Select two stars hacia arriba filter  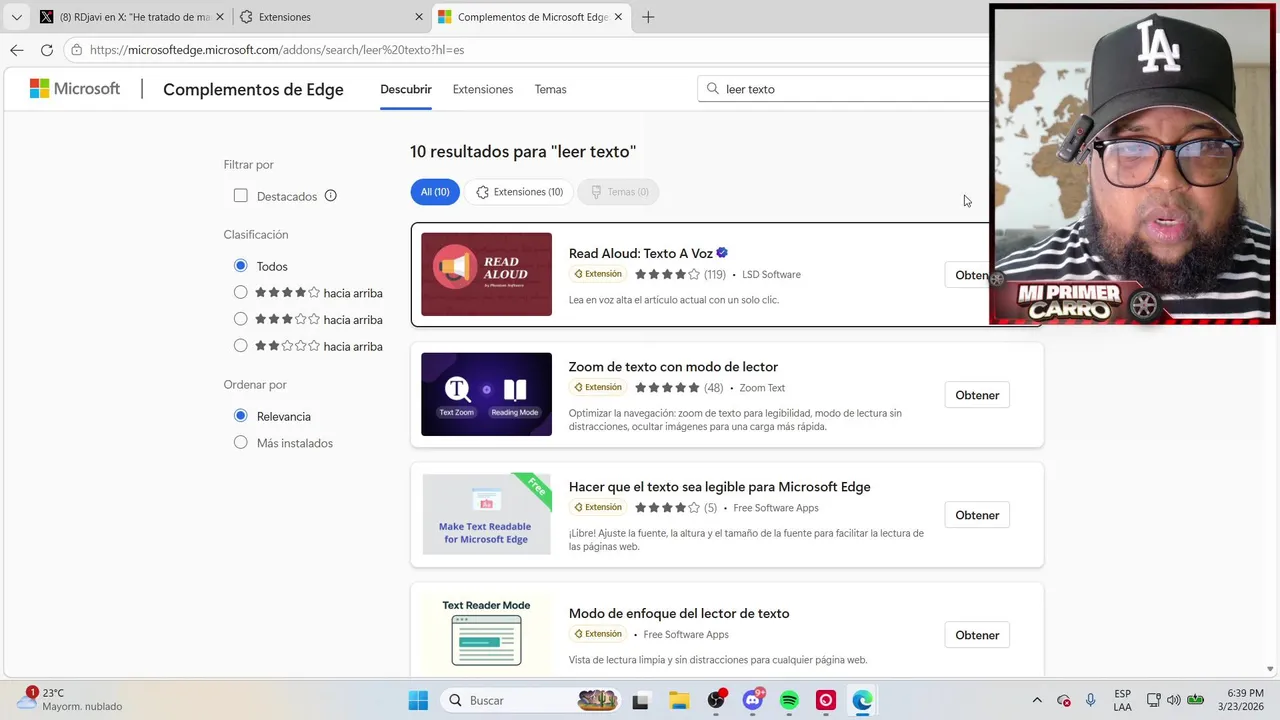tap(240, 346)
